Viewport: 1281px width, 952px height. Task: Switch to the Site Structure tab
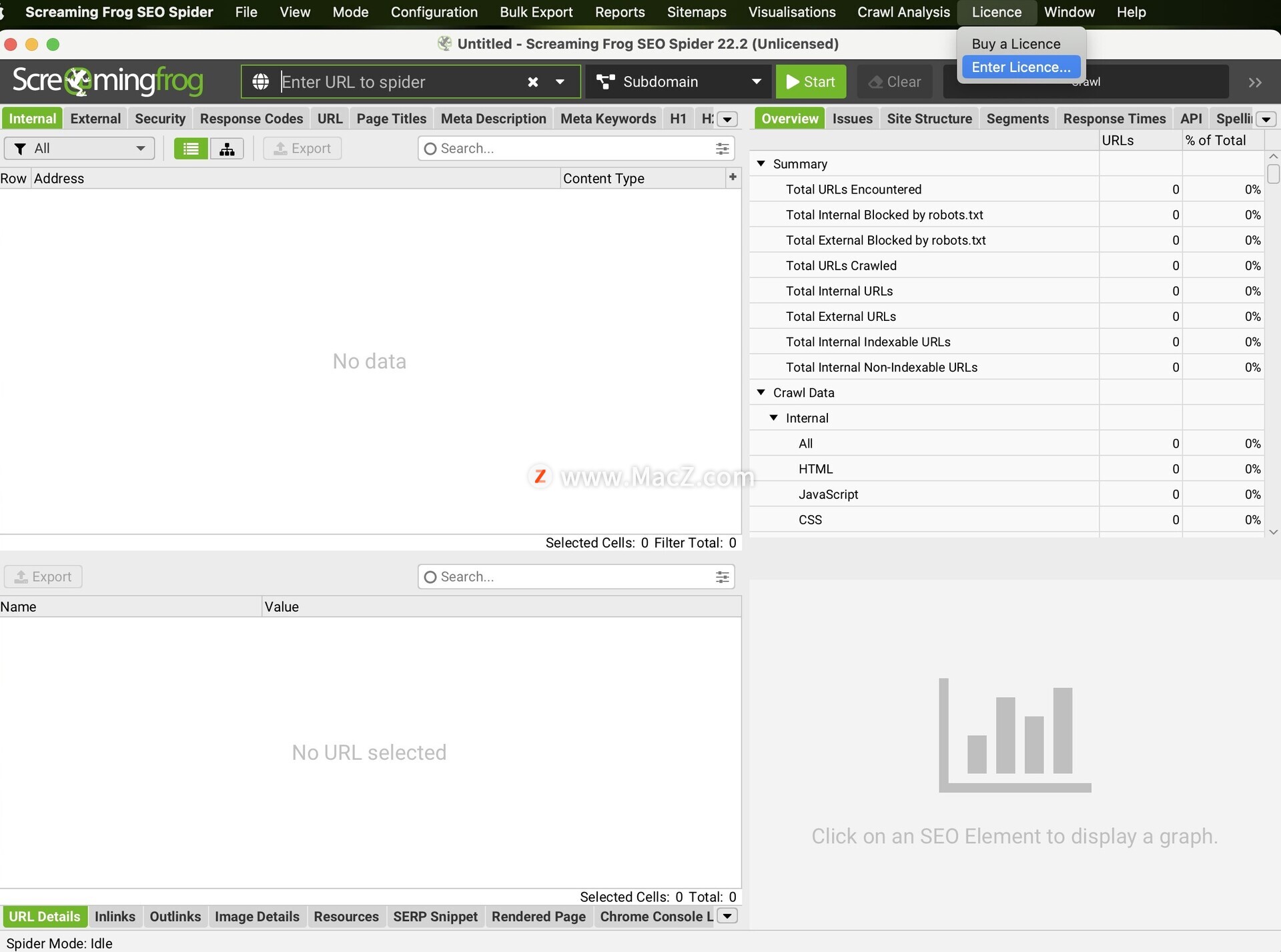click(x=929, y=119)
